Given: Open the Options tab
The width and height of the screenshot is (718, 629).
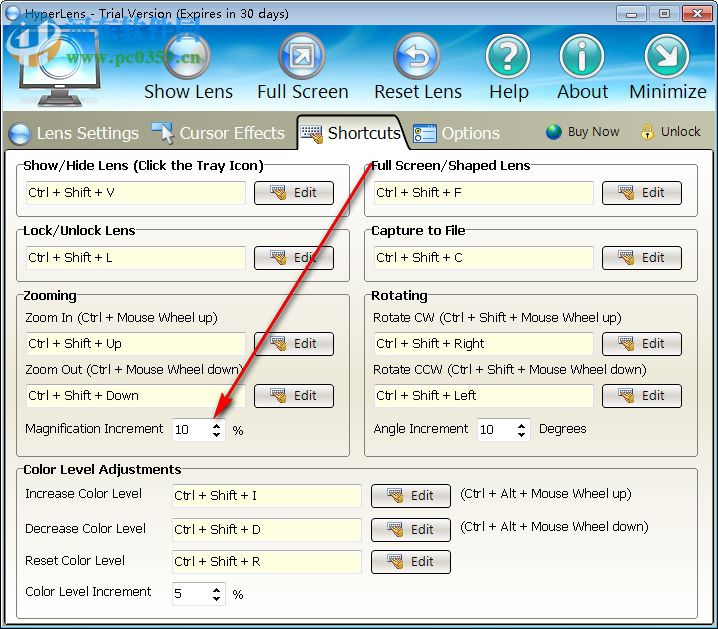Looking at the screenshot, I should click(456, 133).
